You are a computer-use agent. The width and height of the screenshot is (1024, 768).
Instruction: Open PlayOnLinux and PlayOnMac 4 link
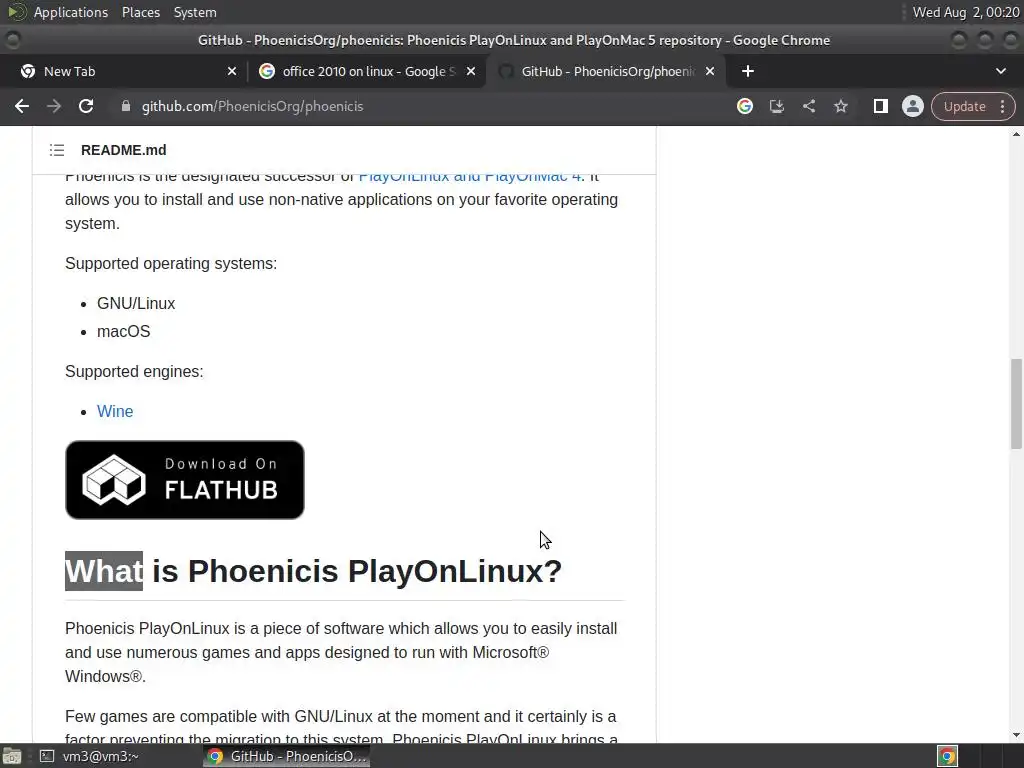pos(470,176)
